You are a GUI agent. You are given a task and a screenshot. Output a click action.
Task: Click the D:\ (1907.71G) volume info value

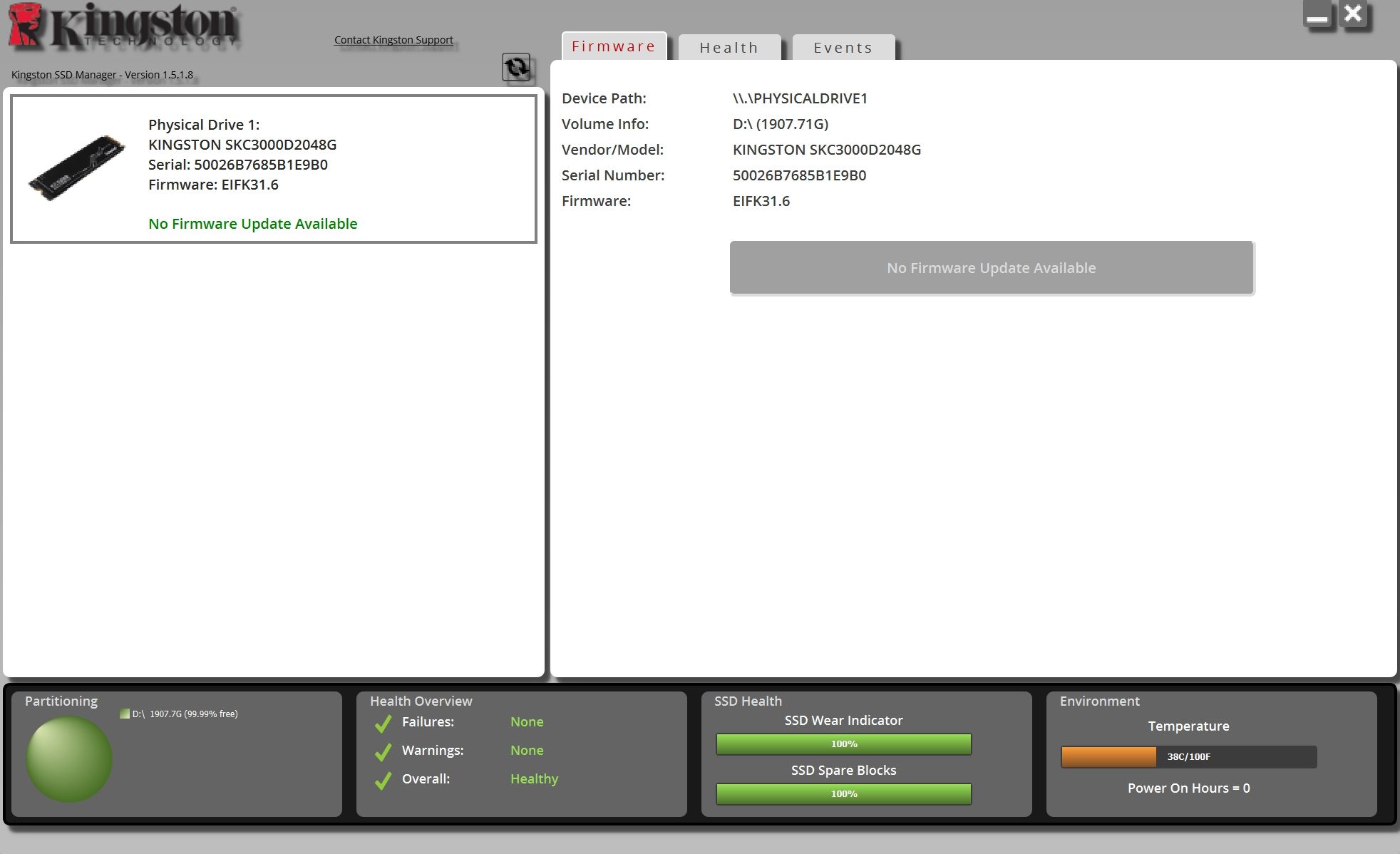tap(781, 124)
